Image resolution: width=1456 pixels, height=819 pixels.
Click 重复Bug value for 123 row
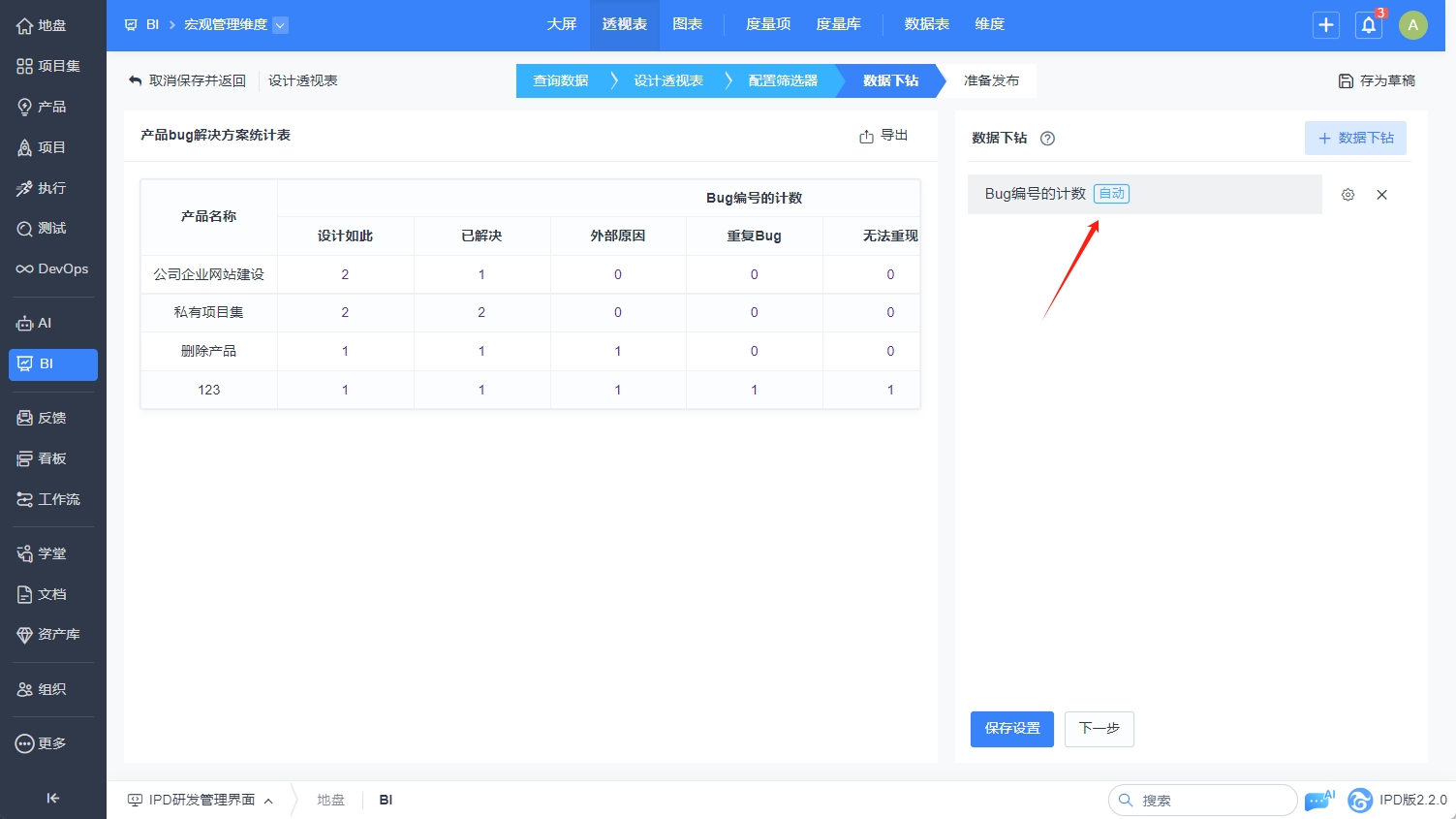755,391
